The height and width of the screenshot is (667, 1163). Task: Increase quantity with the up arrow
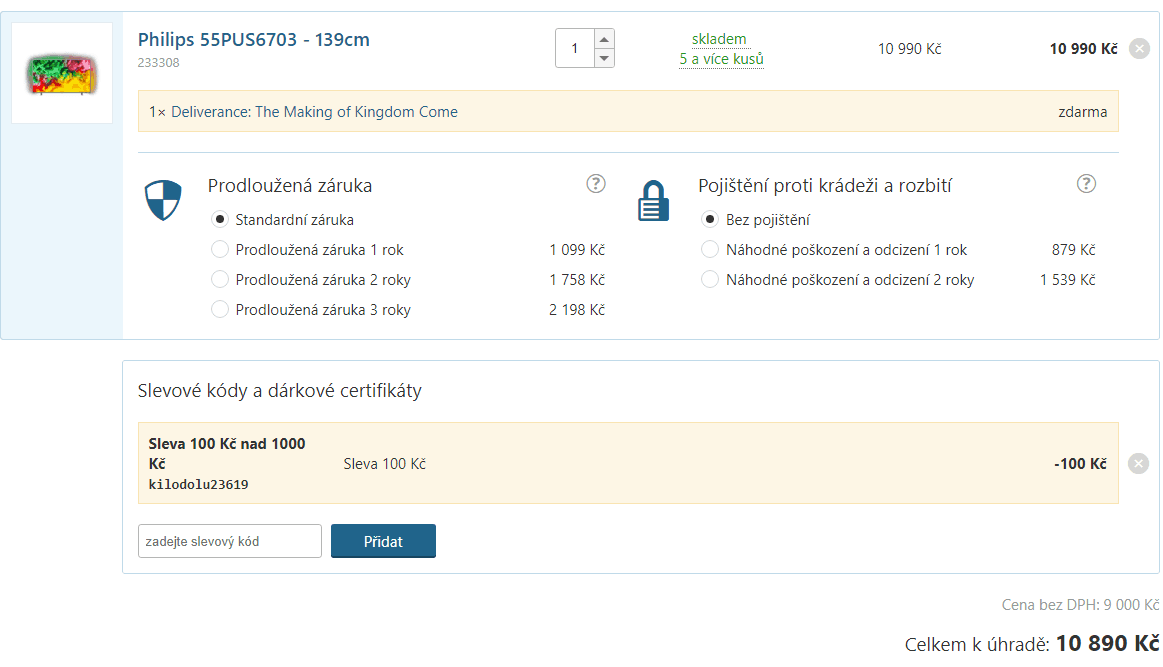point(604,39)
